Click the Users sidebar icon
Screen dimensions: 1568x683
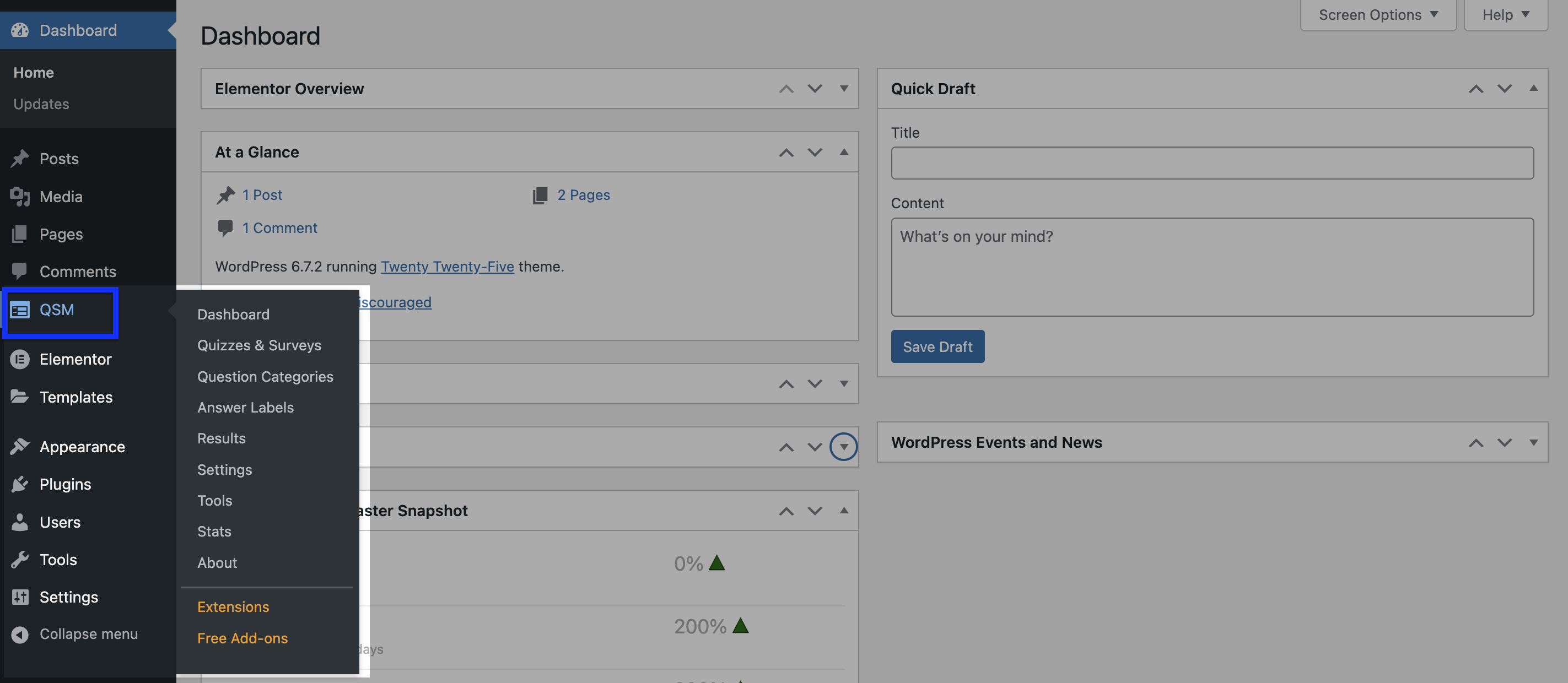pos(19,521)
